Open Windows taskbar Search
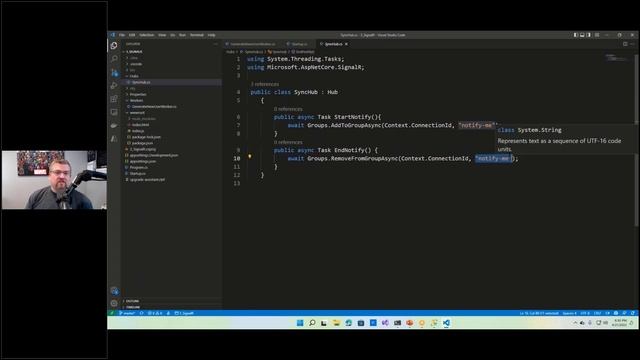Viewport: 640px width, 360px height. 312,323
